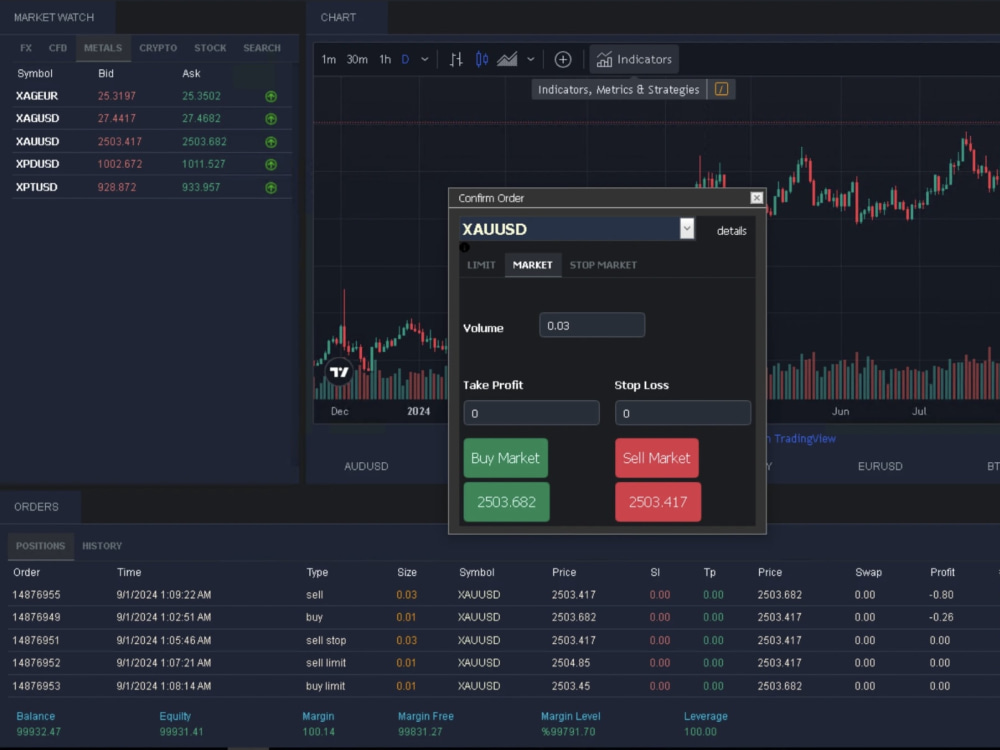The height and width of the screenshot is (750, 1000).
Task: Click the Margin Free value 99831.27
Action: coord(420,732)
